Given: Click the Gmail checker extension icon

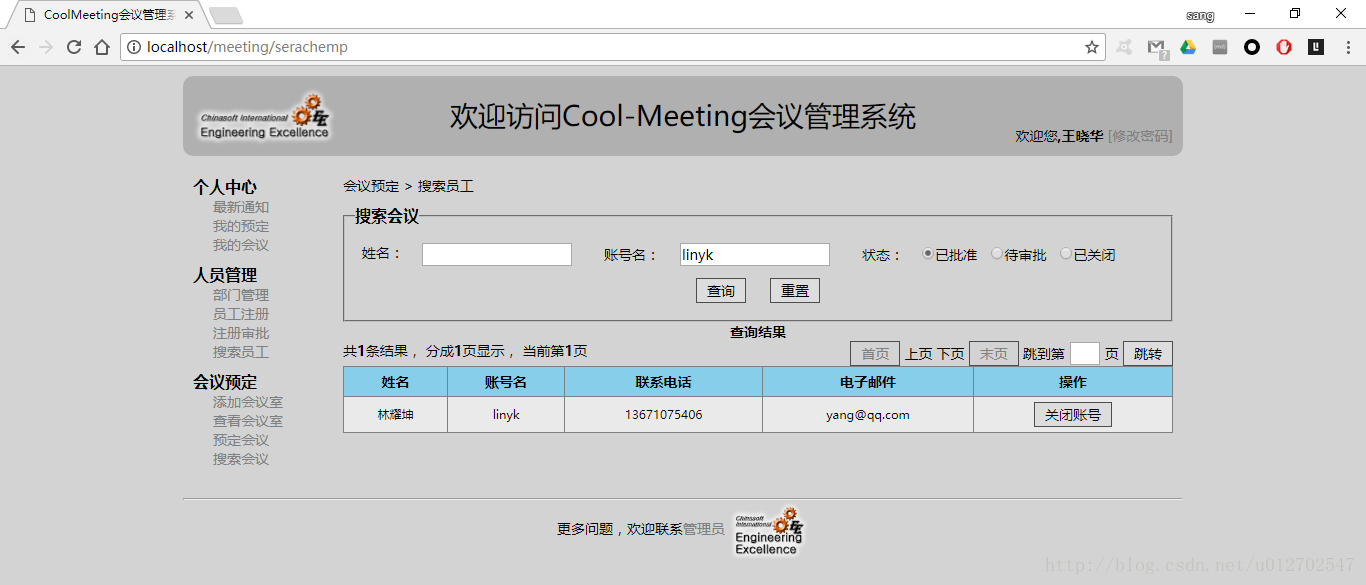Looking at the screenshot, I should point(1156,47).
